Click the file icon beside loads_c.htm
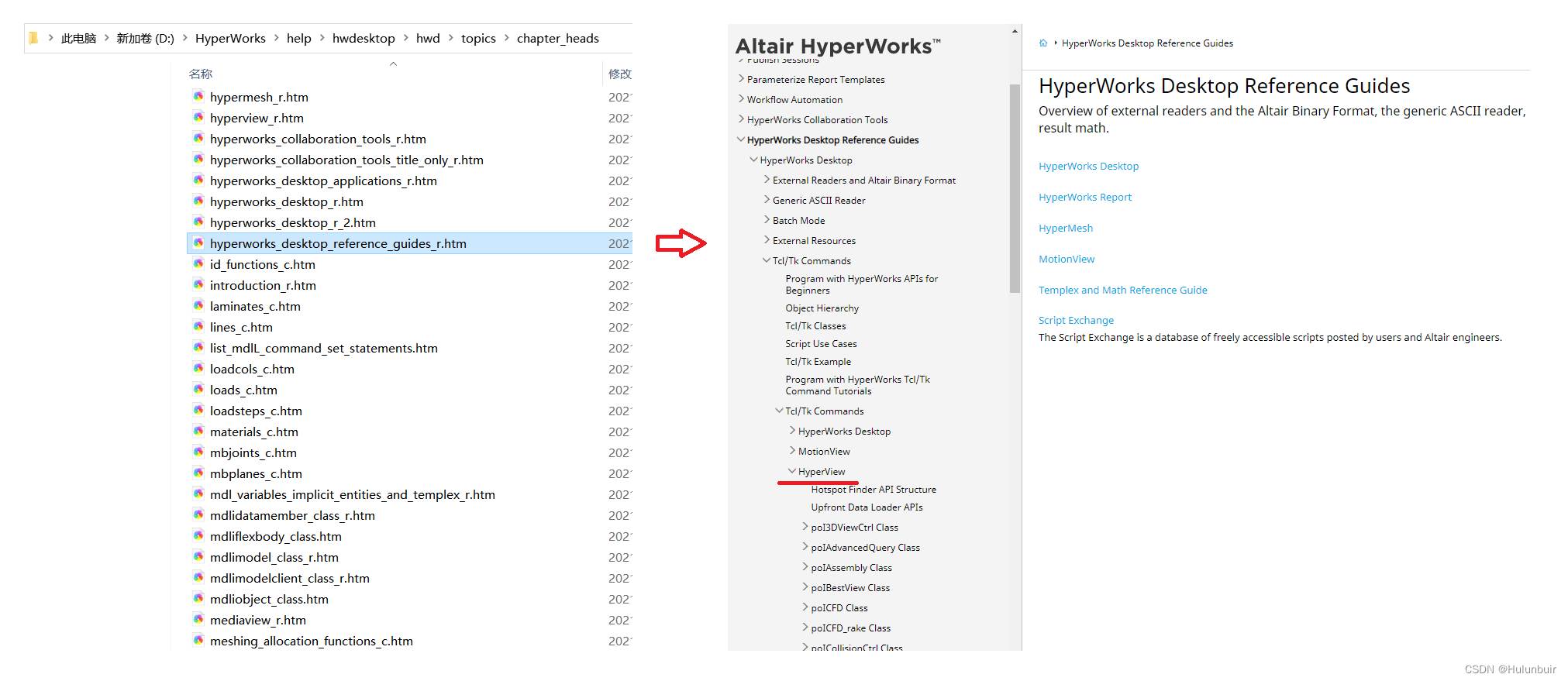 coord(198,390)
